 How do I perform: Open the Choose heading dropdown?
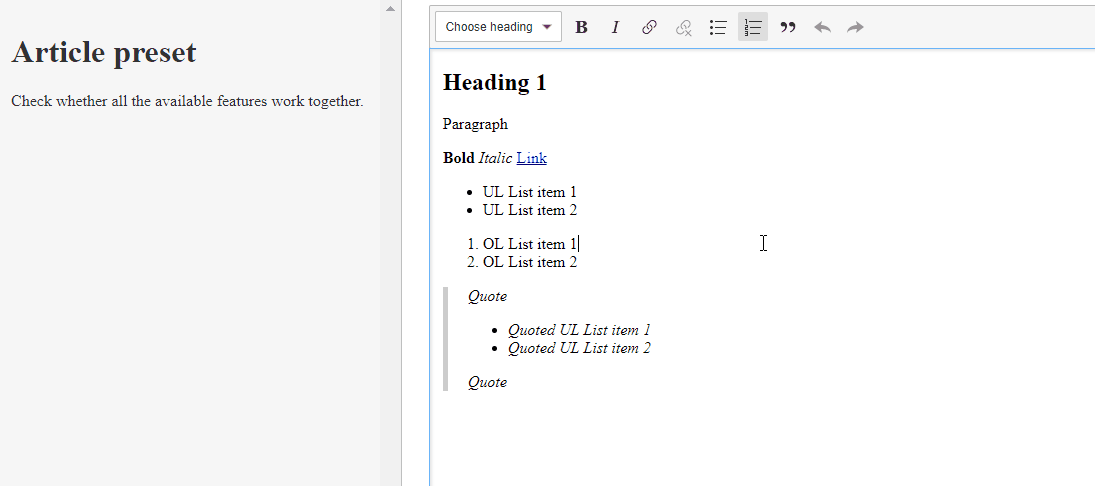coord(498,27)
